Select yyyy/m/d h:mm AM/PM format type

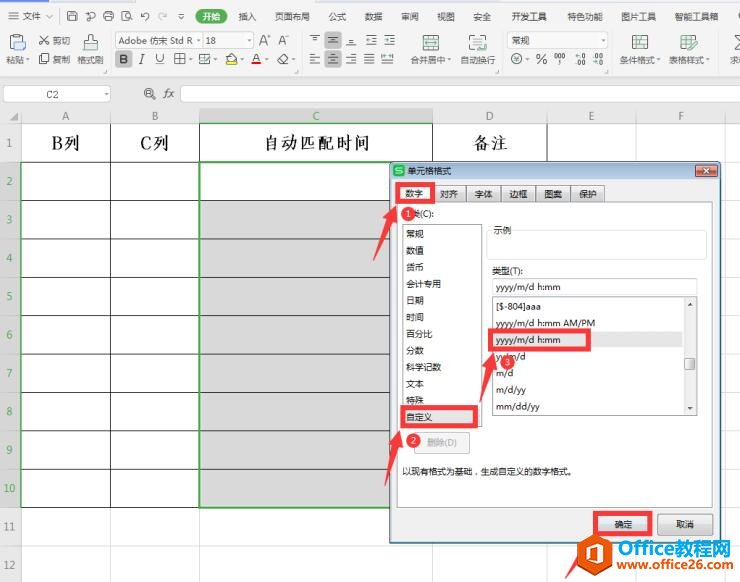(588, 323)
